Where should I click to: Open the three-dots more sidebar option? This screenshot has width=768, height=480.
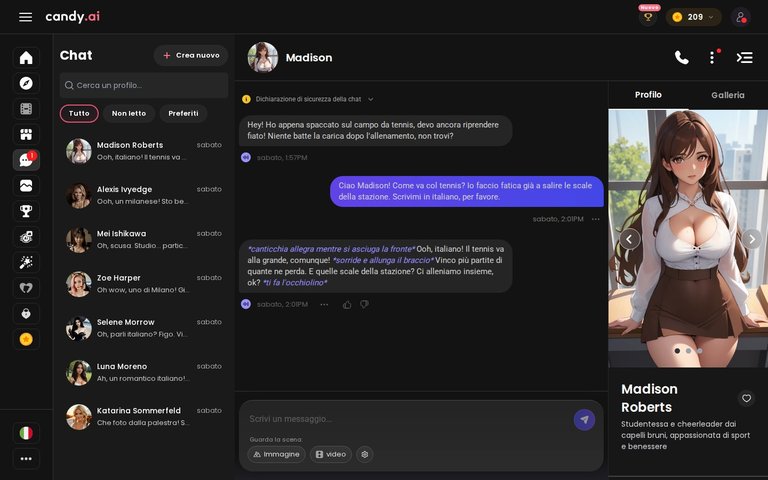coord(26,459)
